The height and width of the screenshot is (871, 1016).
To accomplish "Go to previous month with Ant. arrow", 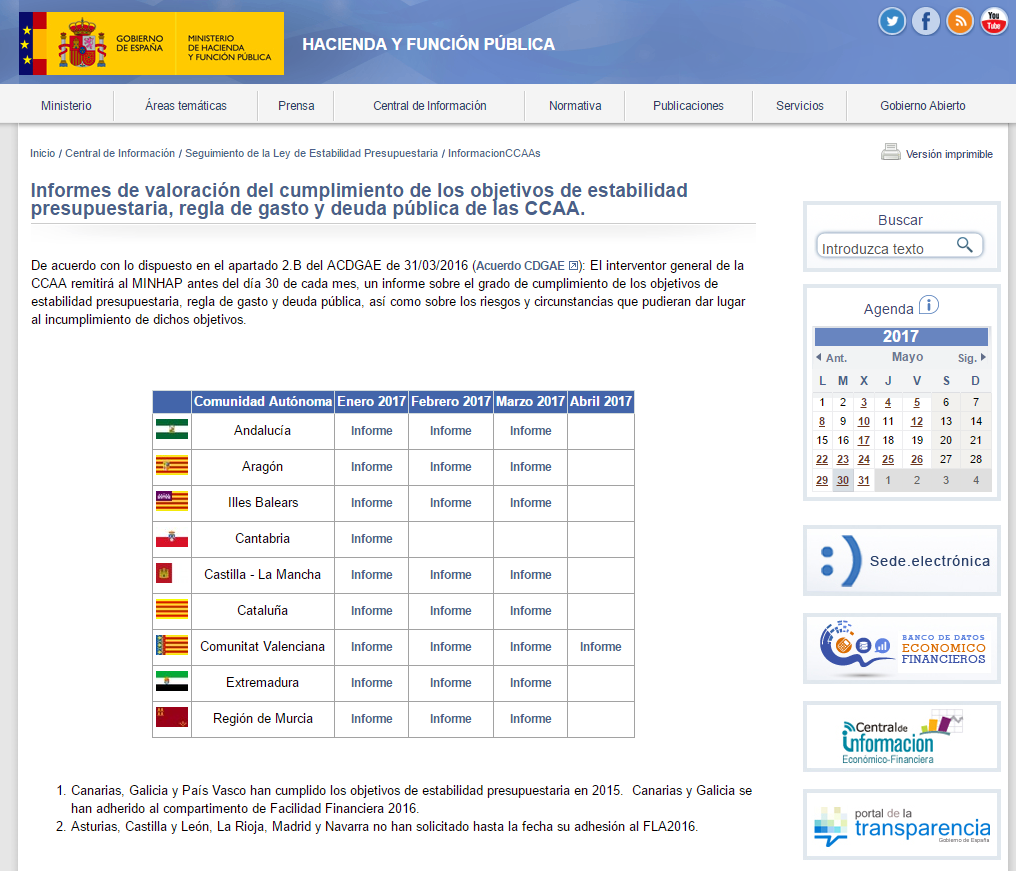I will (831, 358).
